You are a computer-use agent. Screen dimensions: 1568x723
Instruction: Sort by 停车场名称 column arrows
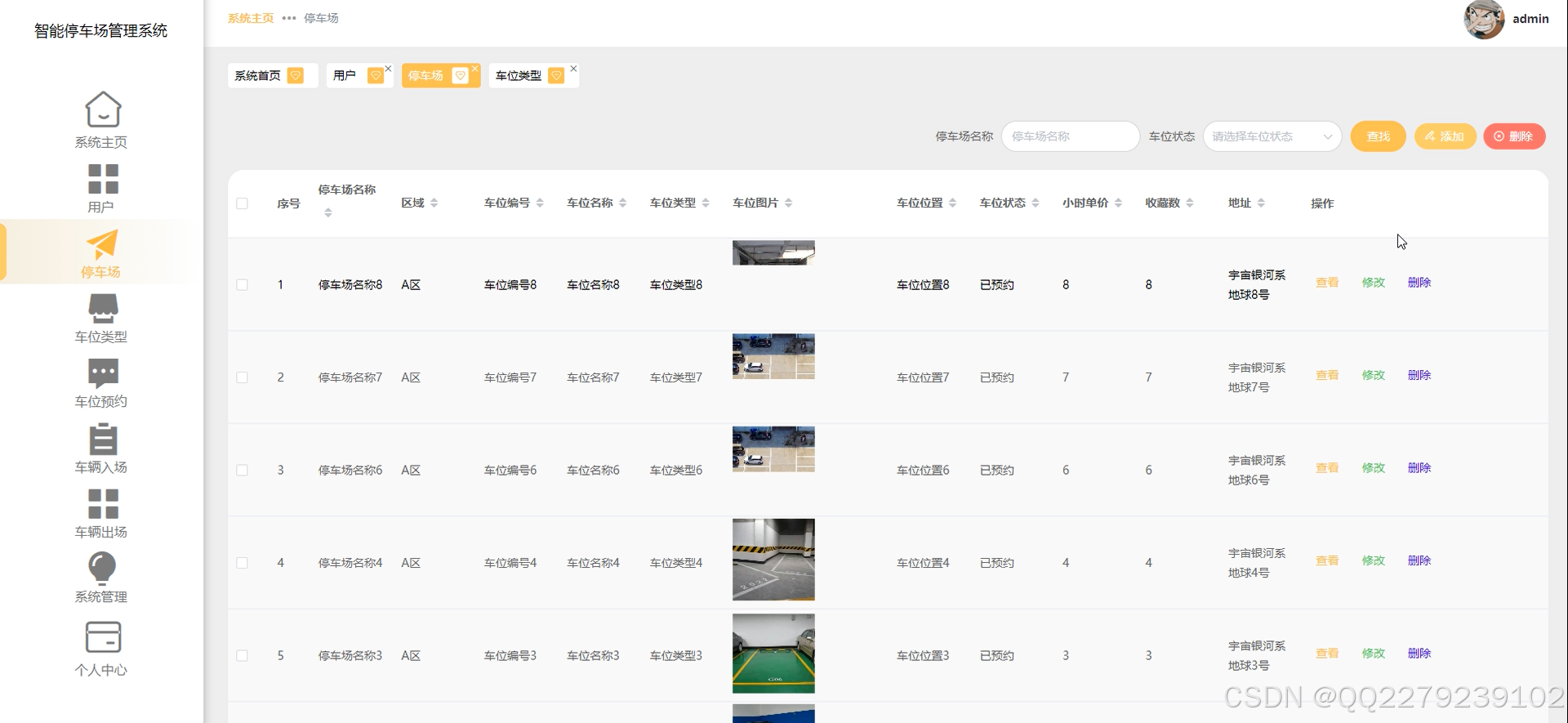[x=328, y=212]
